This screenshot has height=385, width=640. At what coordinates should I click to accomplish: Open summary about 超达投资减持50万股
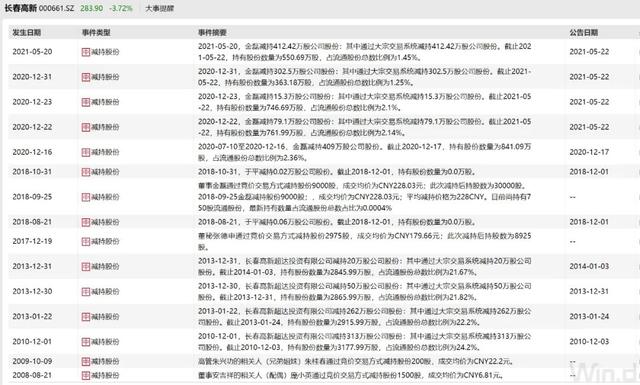[x=364, y=292]
